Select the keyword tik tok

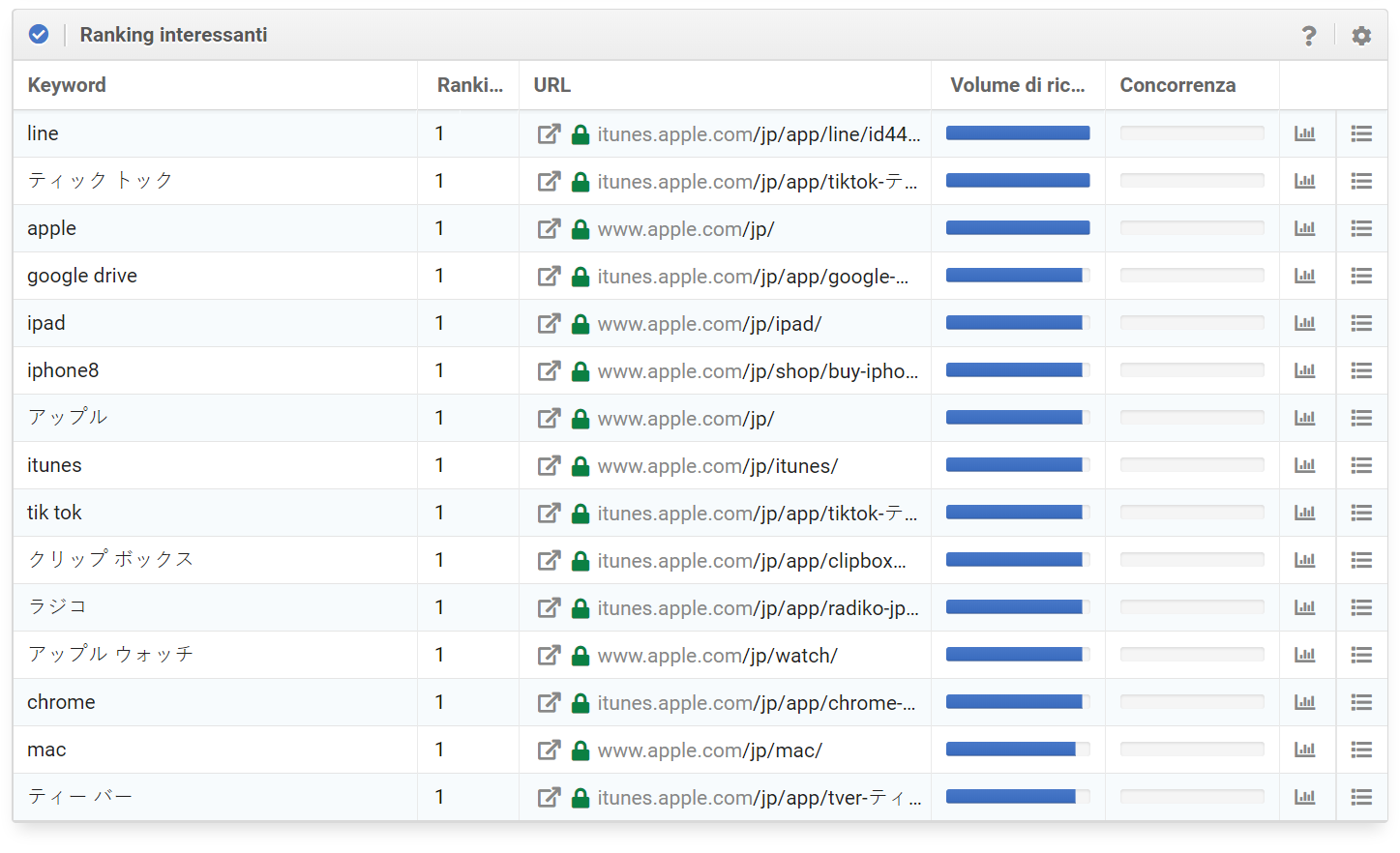click(54, 513)
